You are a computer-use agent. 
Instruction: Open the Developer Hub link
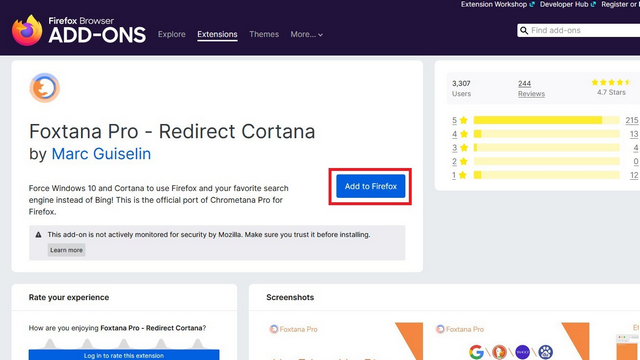(568, 4)
